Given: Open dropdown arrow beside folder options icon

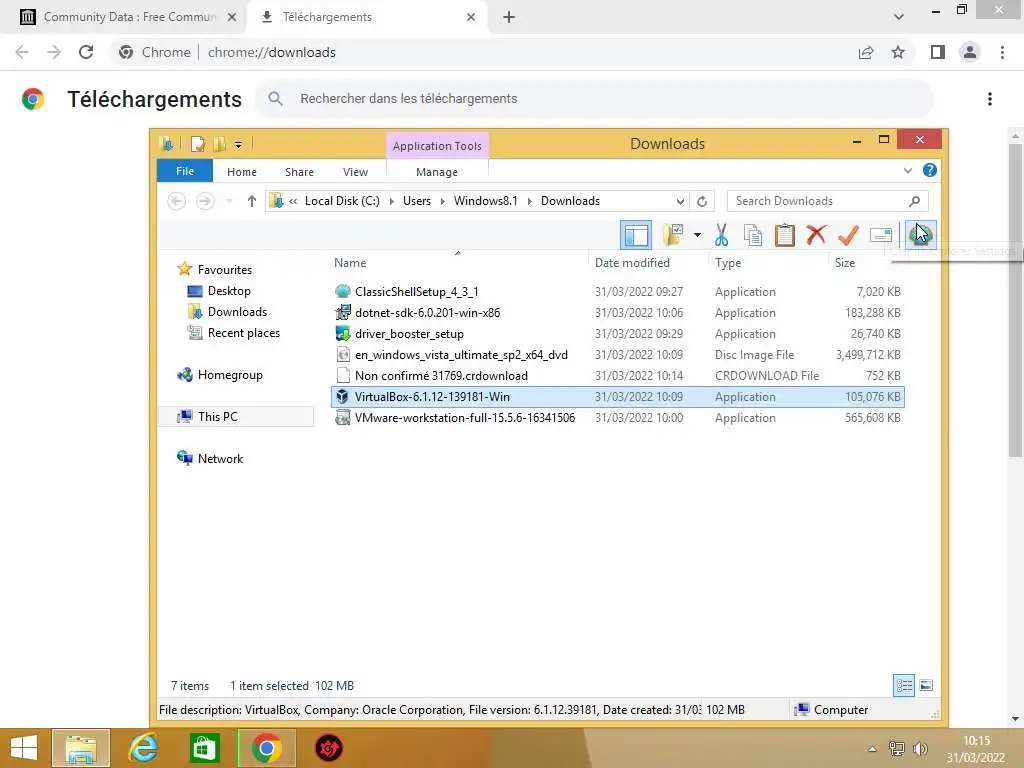Looking at the screenshot, I should [697, 235].
